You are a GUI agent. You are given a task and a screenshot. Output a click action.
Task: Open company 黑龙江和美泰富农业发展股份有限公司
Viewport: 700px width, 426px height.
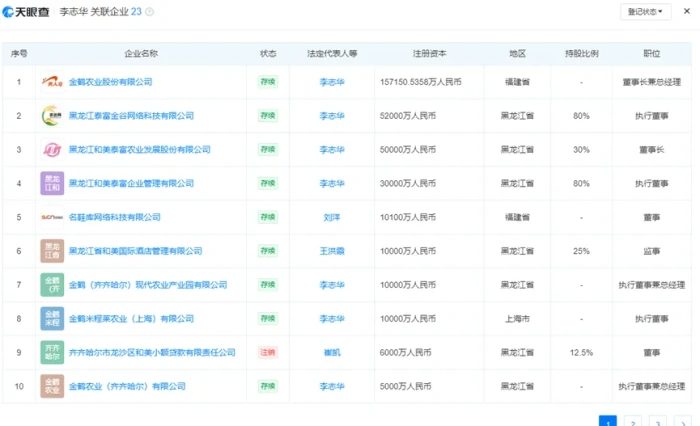140,150
